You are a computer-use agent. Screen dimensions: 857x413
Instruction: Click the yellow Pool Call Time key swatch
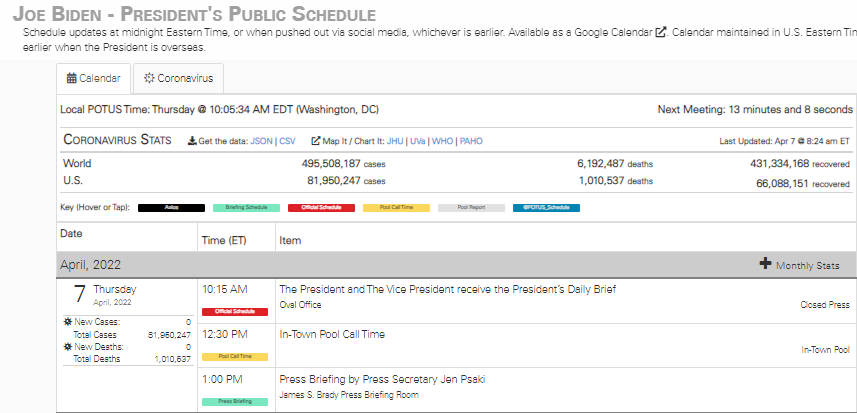[x=396, y=208]
